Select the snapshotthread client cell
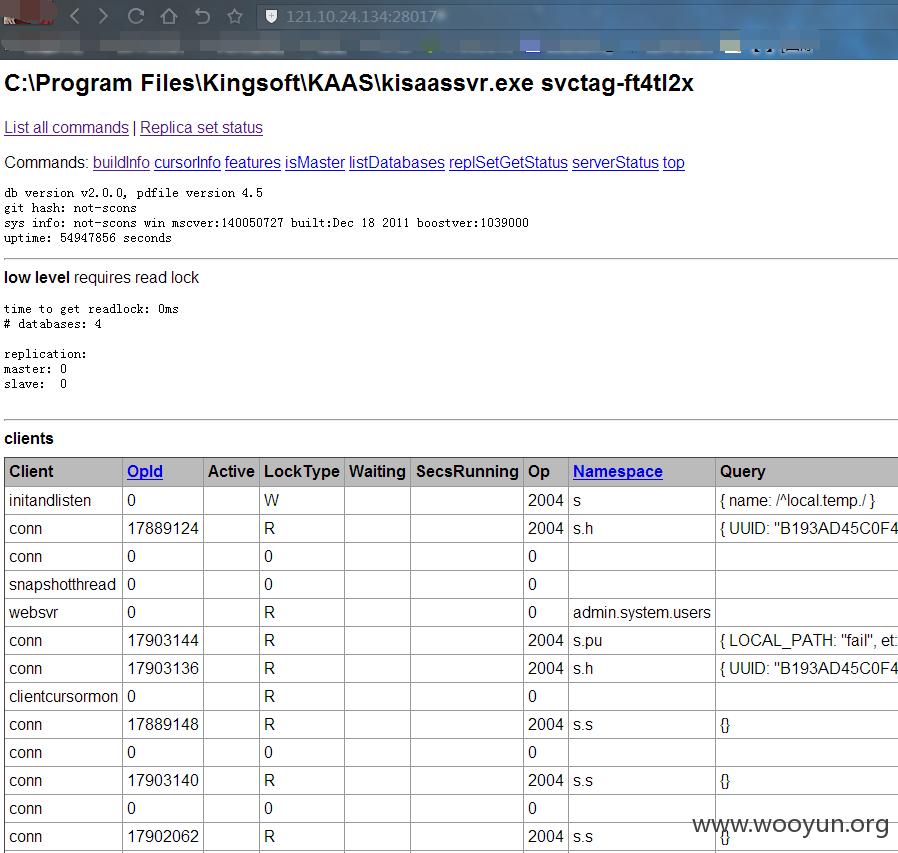Screen dimensions: 898x853 click(64, 584)
